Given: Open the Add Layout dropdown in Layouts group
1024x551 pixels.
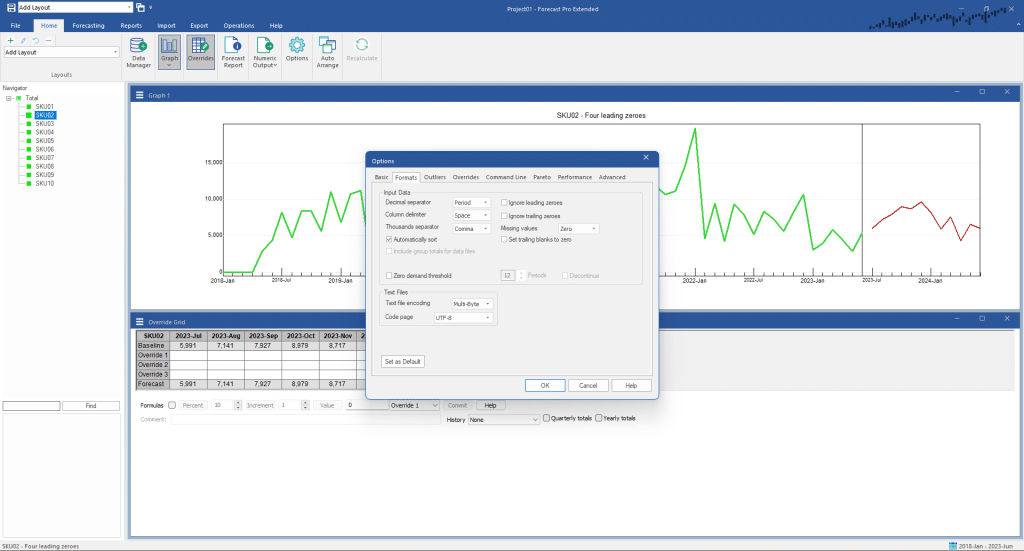Looking at the screenshot, I should [61, 52].
